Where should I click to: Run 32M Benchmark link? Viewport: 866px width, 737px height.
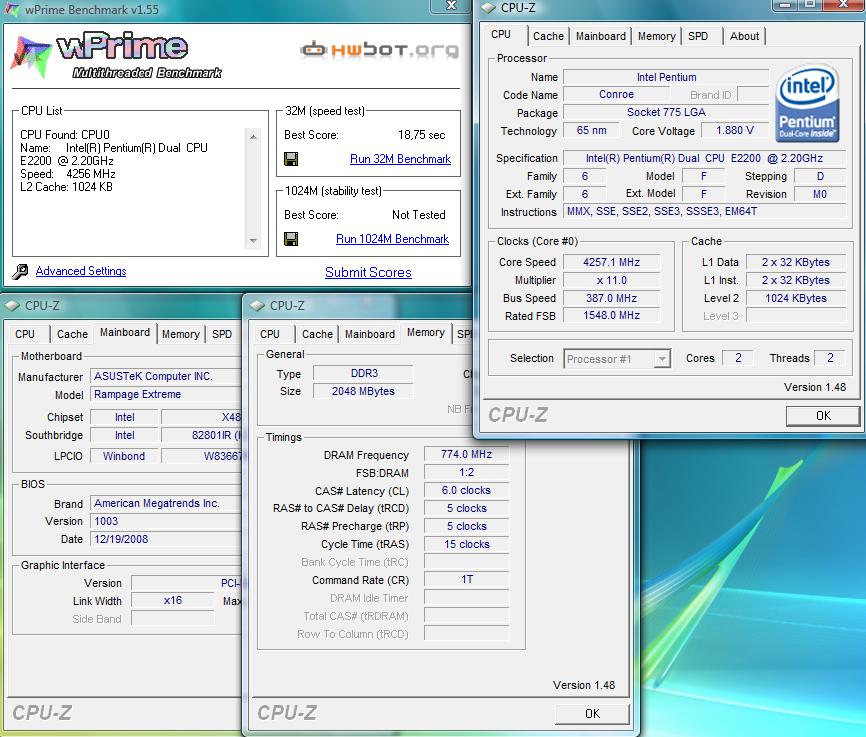click(x=400, y=159)
